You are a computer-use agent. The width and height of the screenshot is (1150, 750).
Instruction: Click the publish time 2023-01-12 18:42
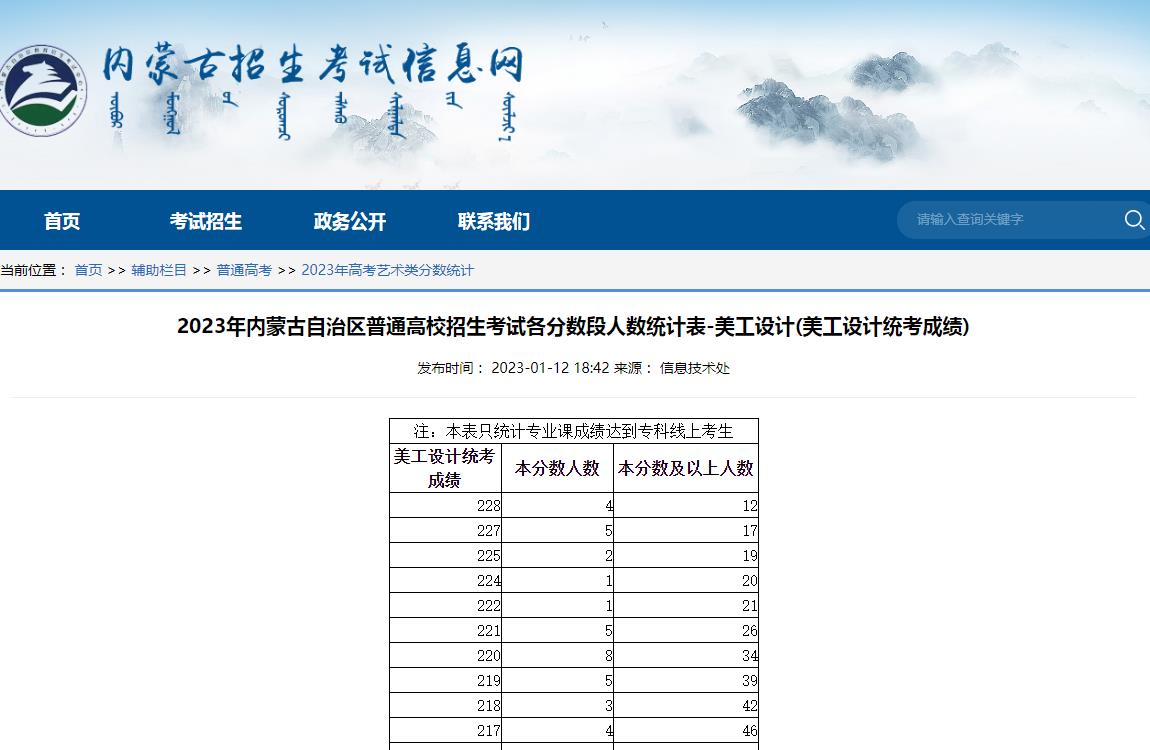[550, 368]
